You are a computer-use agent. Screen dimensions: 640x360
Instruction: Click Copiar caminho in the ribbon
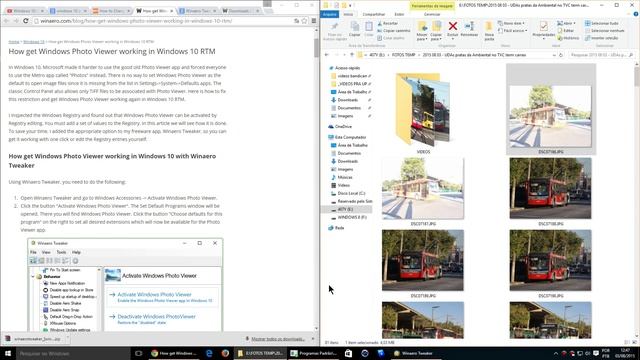394,31
